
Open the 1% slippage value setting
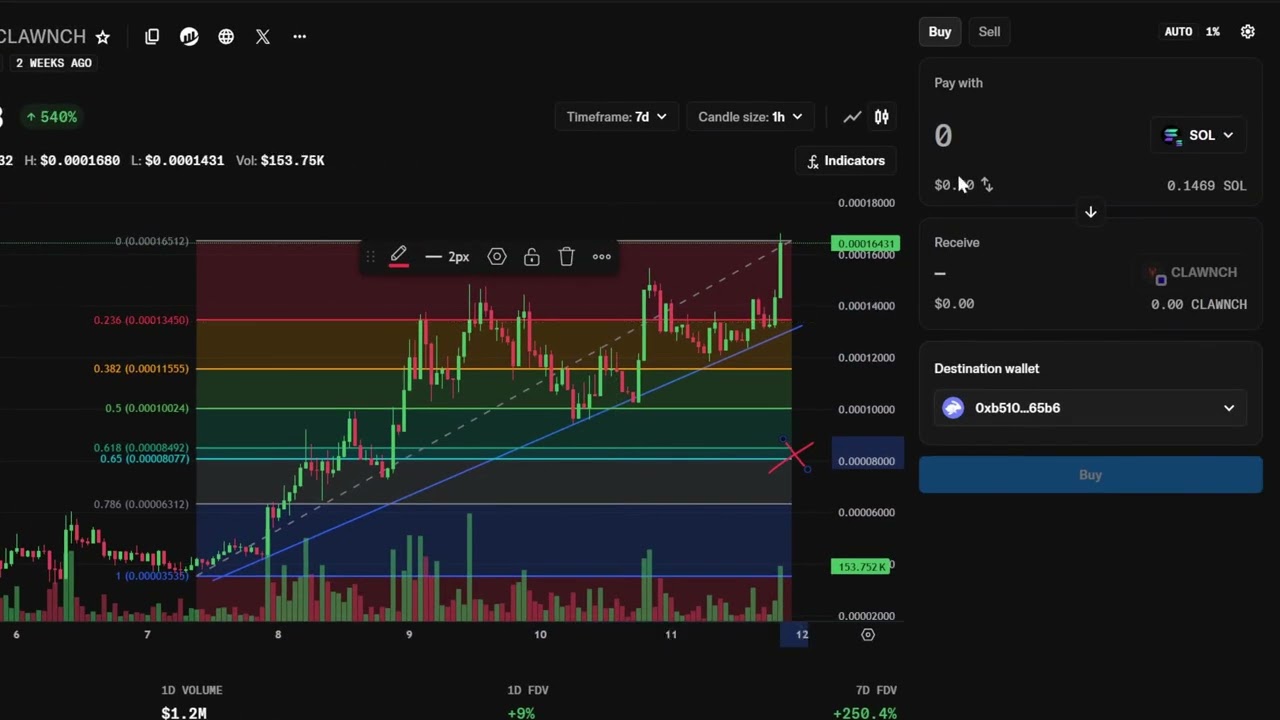pyautogui.click(x=1212, y=32)
